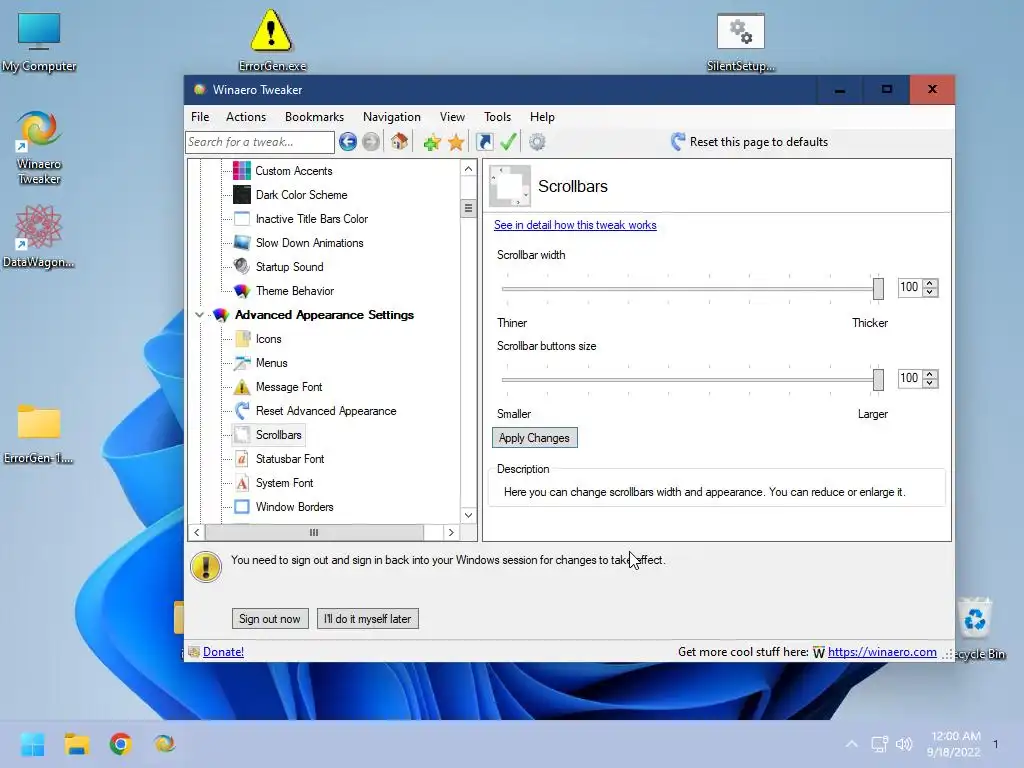
Task: Click the Search for a tweak field
Action: point(260,142)
